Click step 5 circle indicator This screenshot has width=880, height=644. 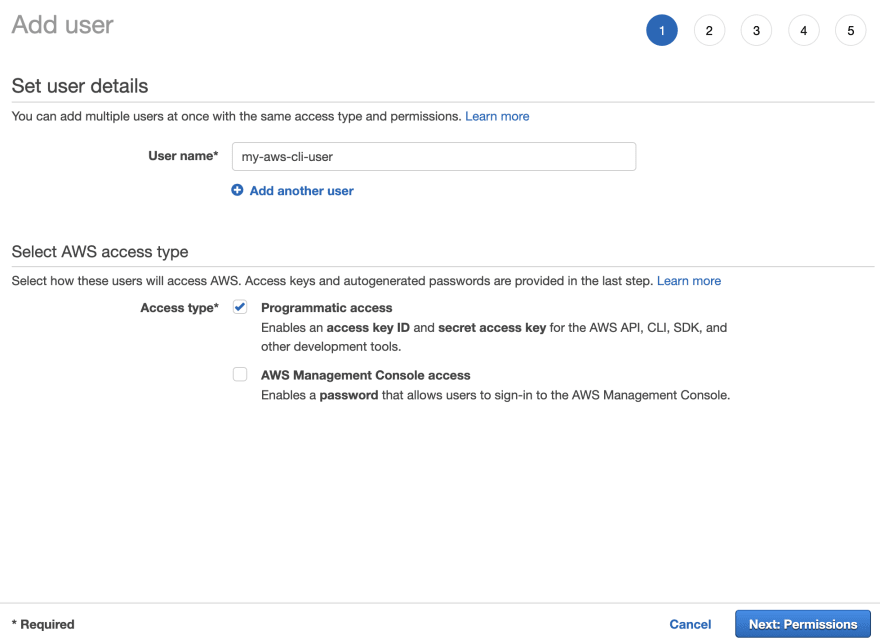[x=851, y=30]
